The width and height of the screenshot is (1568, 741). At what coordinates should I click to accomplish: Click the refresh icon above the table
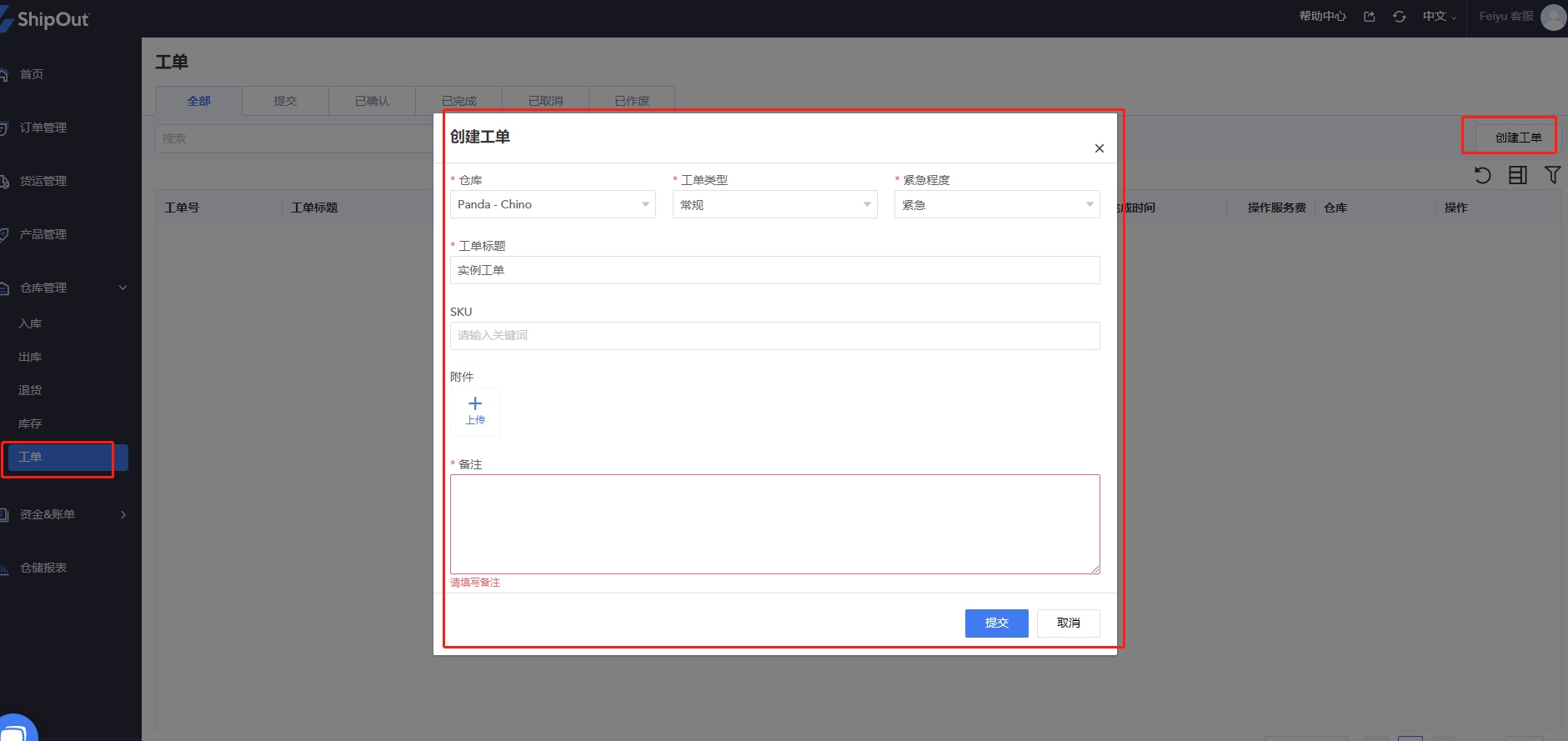pos(1482,175)
